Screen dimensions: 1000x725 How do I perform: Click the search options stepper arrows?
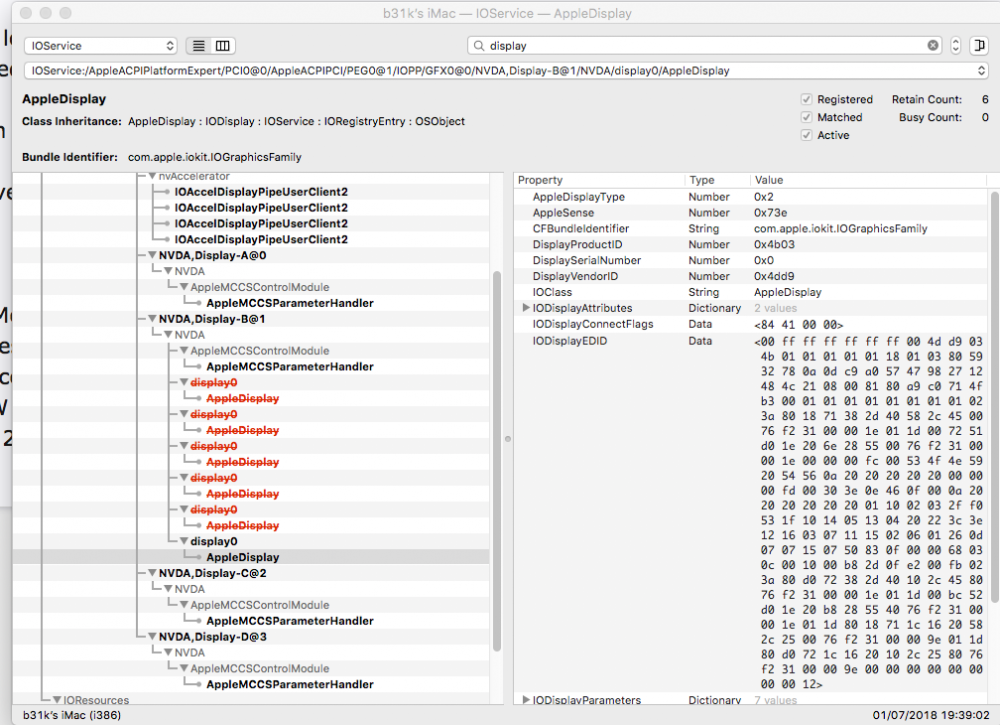955,45
